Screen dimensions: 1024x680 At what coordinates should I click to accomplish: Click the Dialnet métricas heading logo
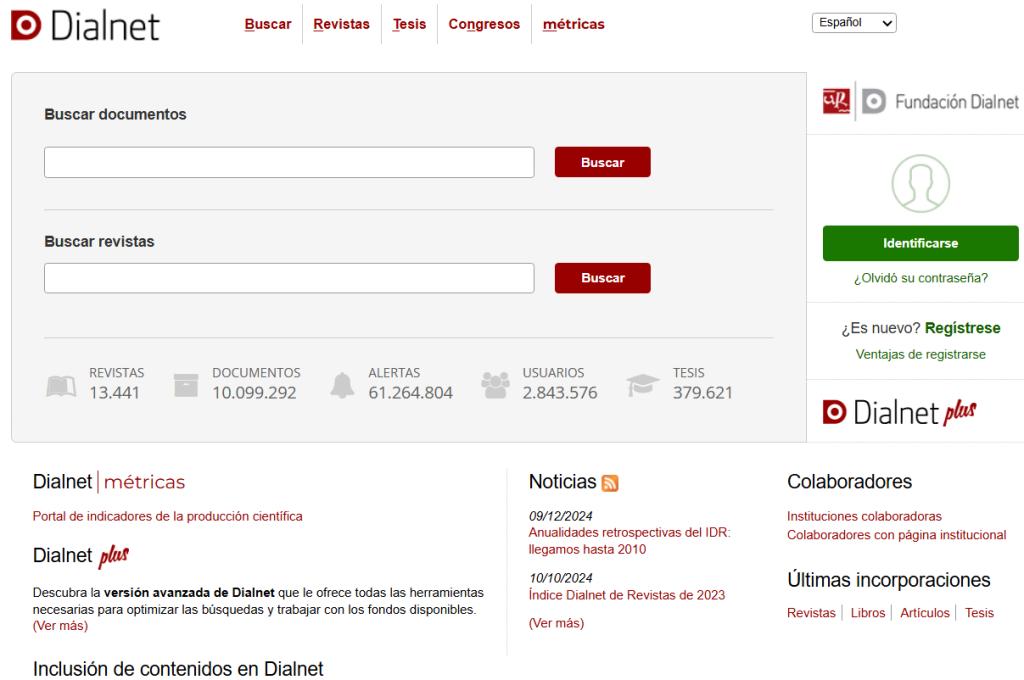[x=109, y=482]
